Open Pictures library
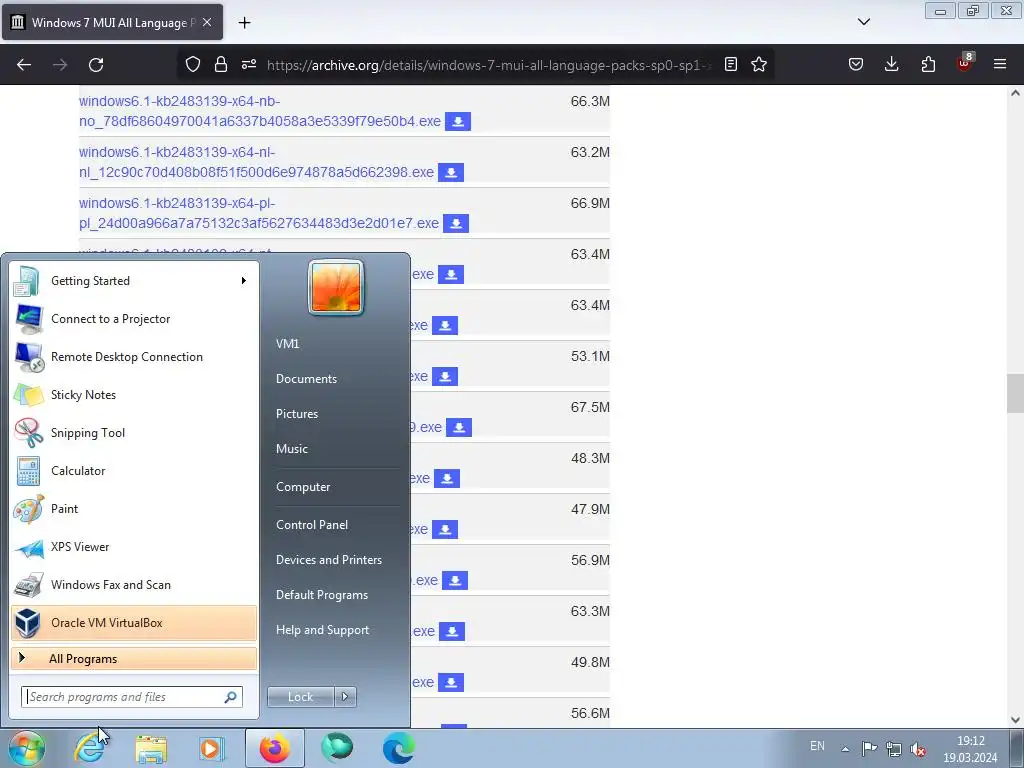Image resolution: width=1024 pixels, height=768 pixels. point(296,414)
